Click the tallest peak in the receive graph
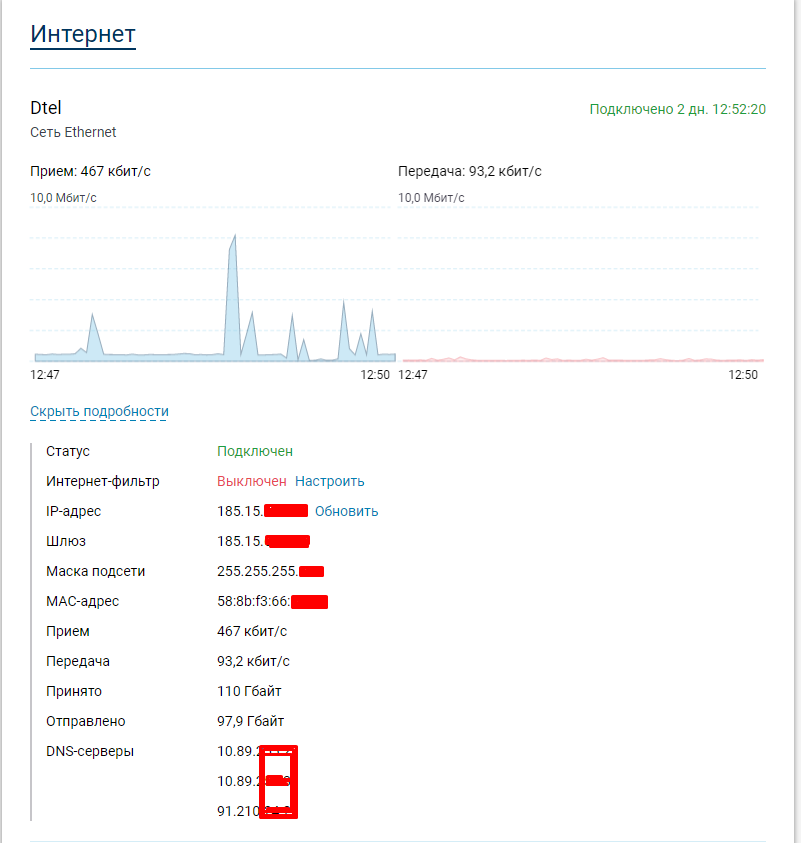This screenshot has width=801, height=843. [233, 250]
